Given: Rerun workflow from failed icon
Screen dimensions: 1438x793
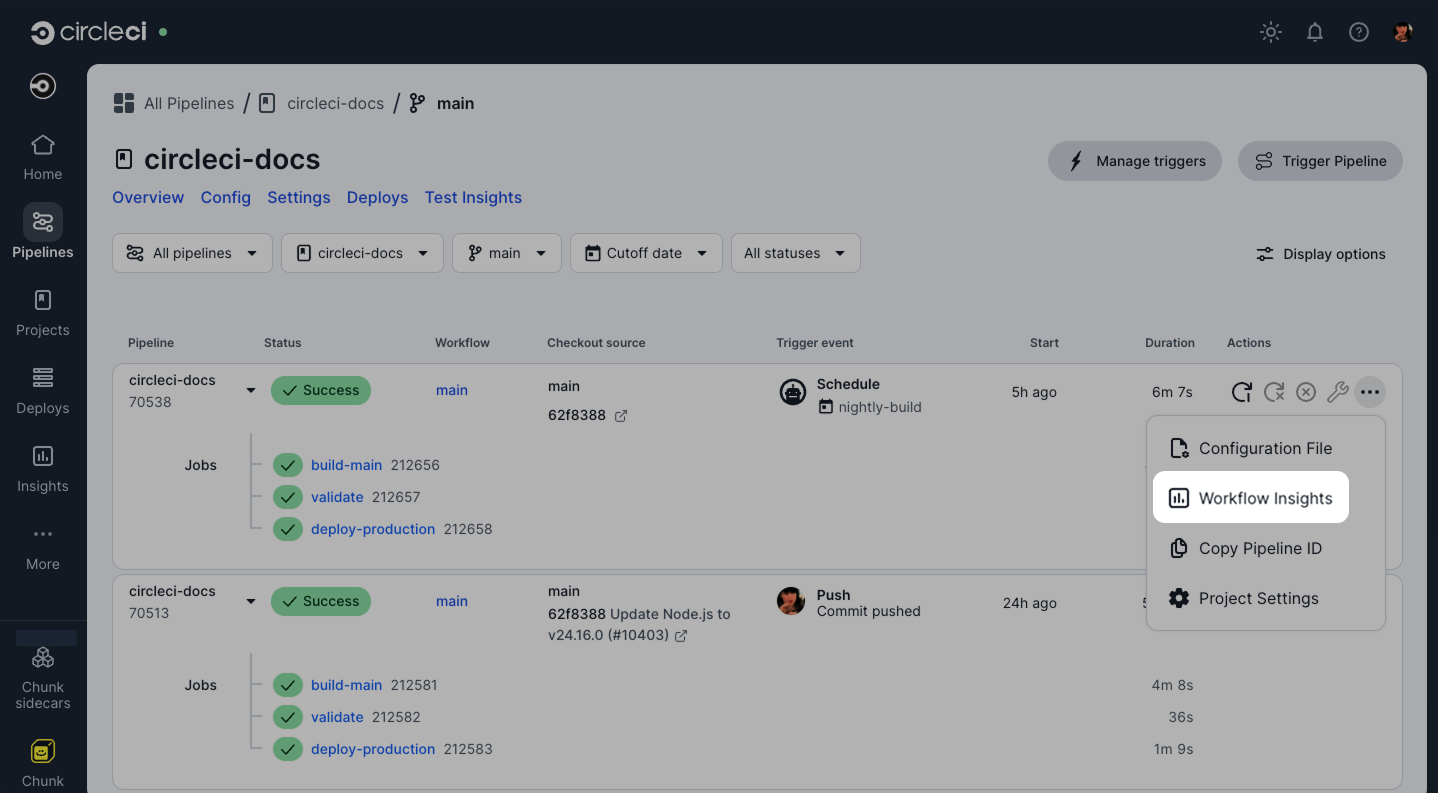Looking at the screenshot, I should (1274, 392).
